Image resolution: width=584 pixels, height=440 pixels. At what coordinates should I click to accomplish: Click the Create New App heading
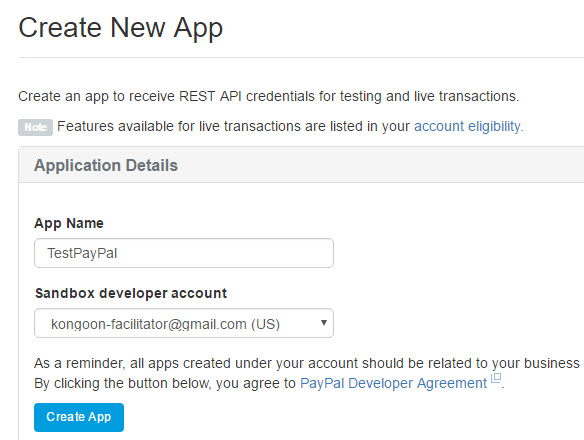coord(121,28)
